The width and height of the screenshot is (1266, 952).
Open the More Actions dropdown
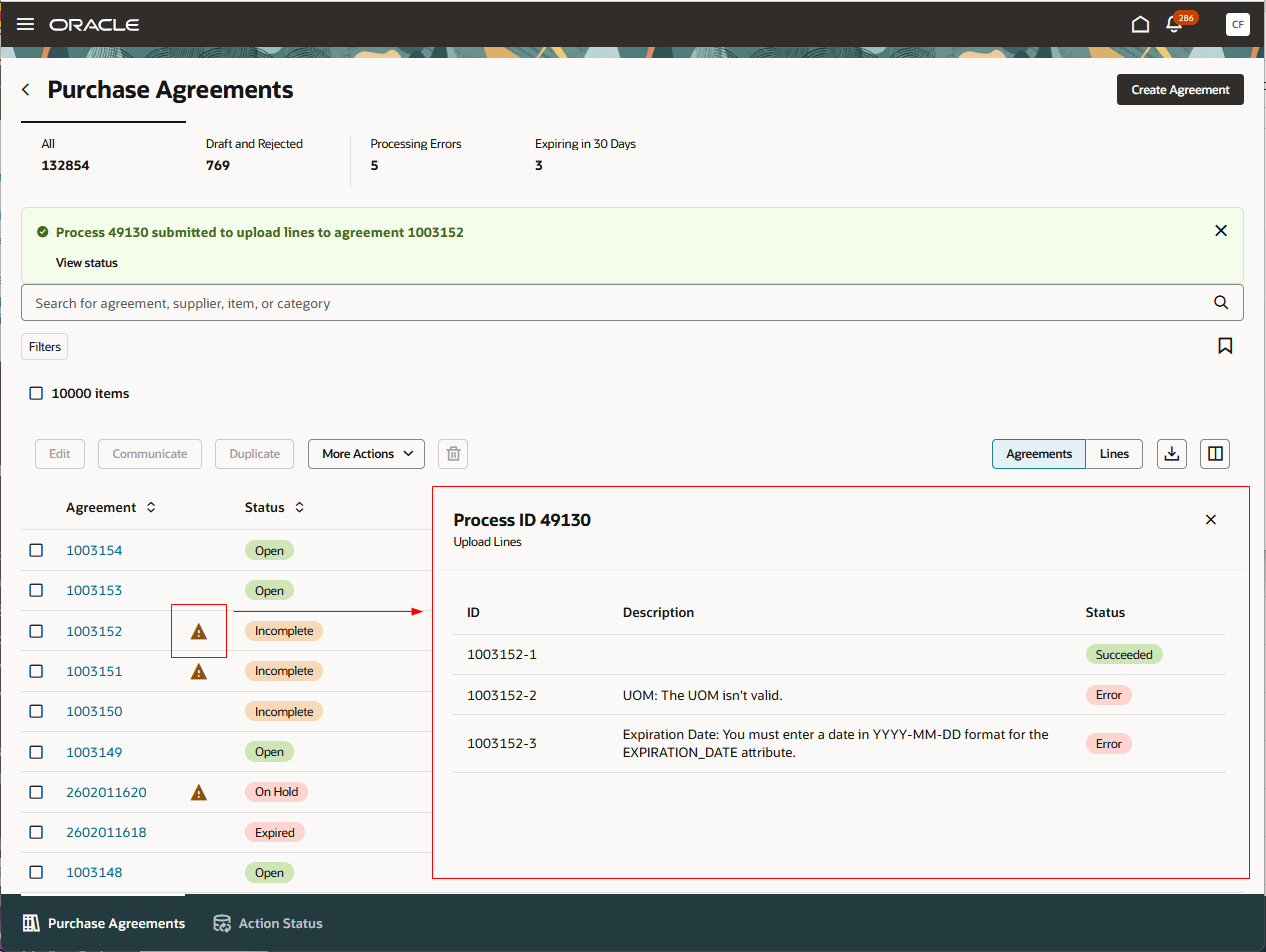(366, 453)
